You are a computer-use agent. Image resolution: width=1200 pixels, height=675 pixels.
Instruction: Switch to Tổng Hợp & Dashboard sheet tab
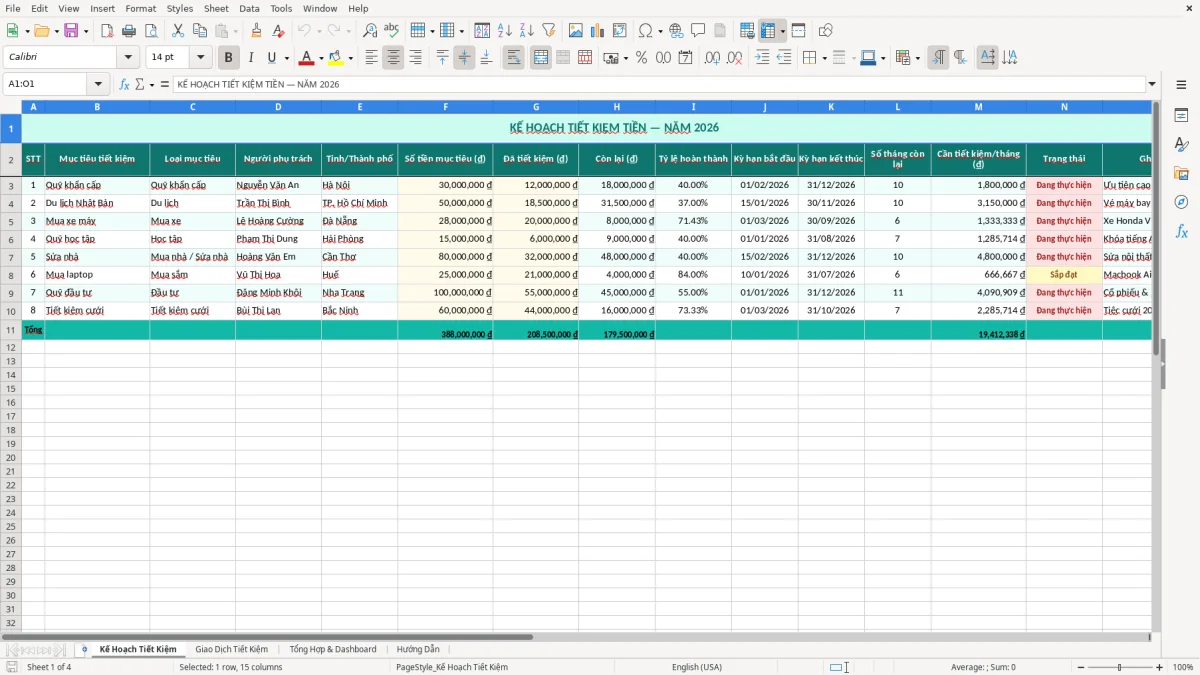click(x=333, y=649)
